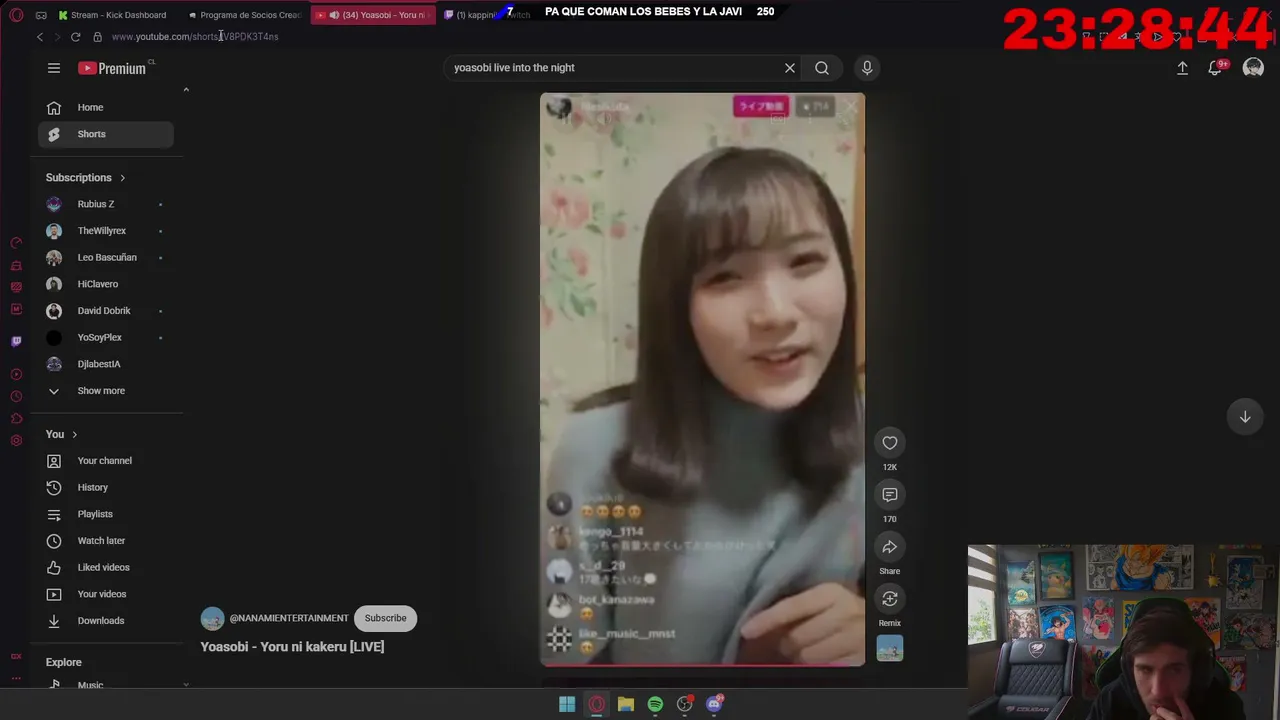Go to the next short with down arrow
Viewport: 1280px width, 720px height.
click(1245, 417)
